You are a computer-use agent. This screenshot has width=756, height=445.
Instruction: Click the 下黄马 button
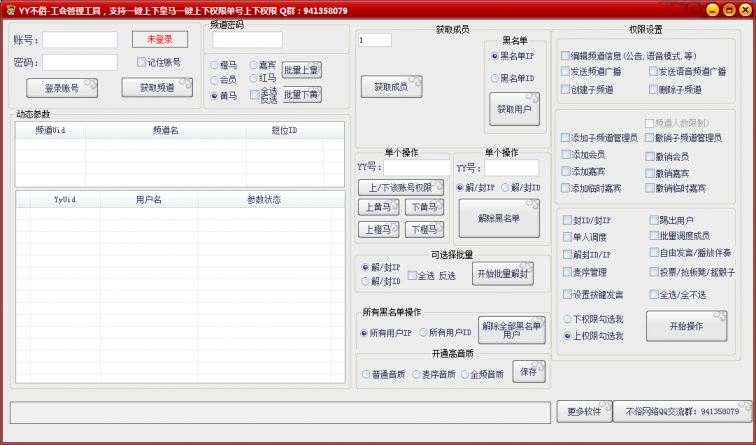click(x=424, y=207)
